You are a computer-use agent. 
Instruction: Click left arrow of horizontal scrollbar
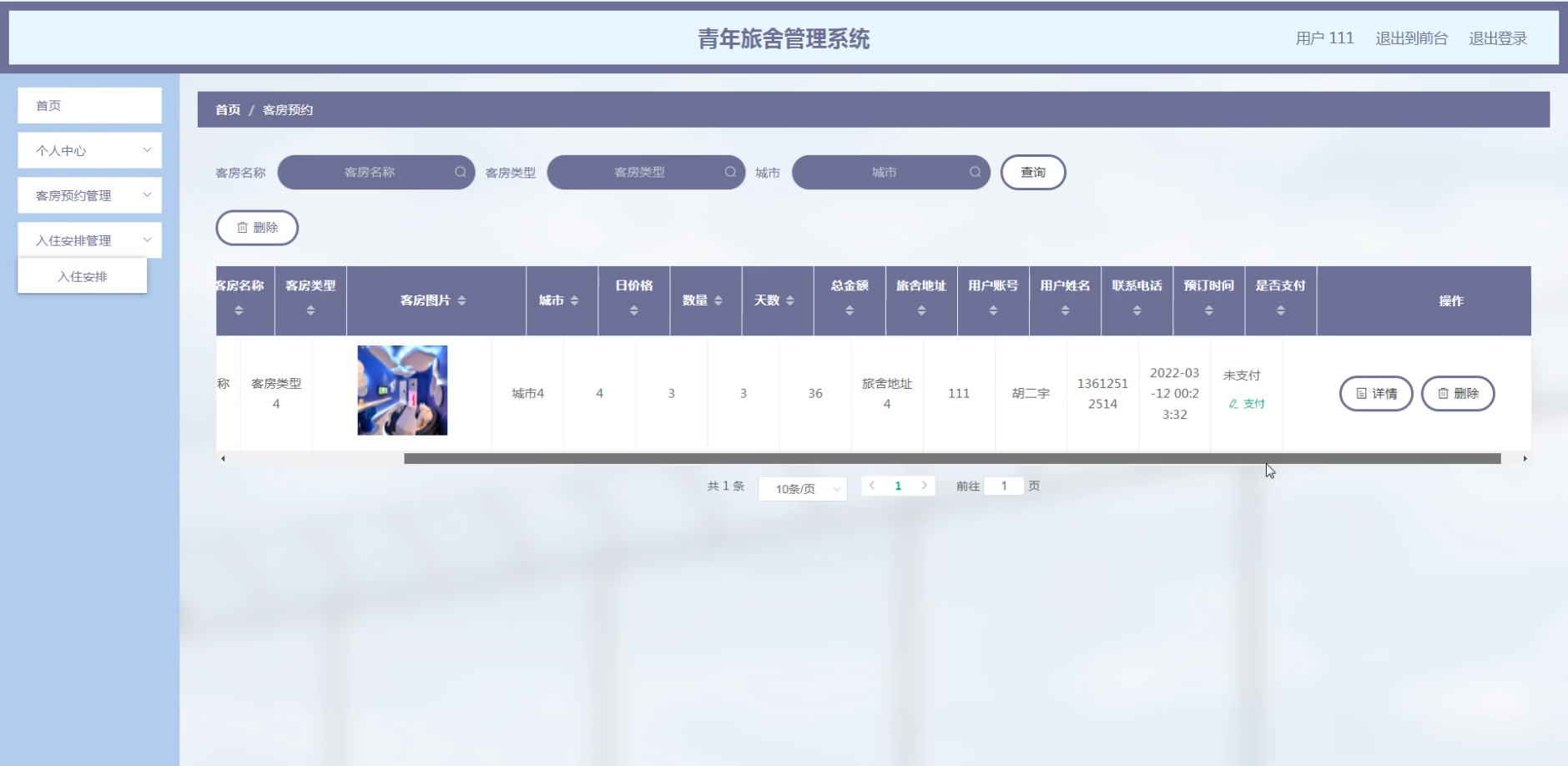pyautogui.click(x=223, y=458)
